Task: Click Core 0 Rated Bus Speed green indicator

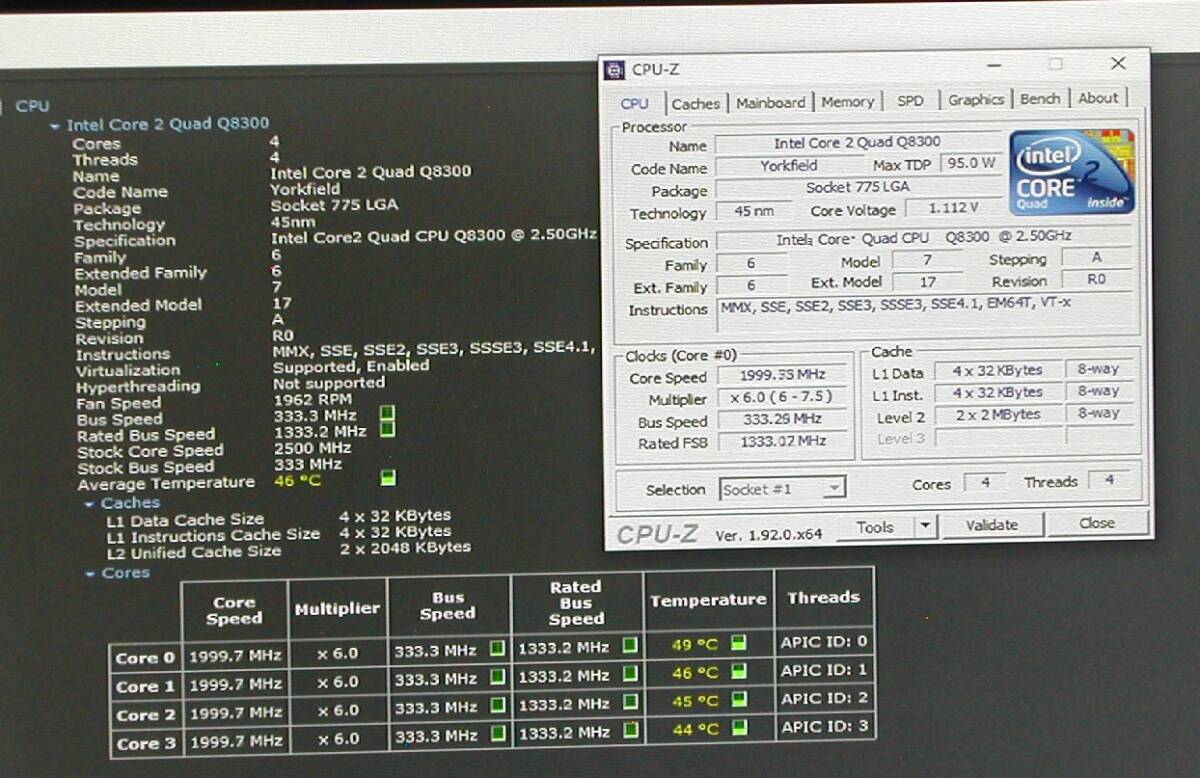Action: point(630,646)
